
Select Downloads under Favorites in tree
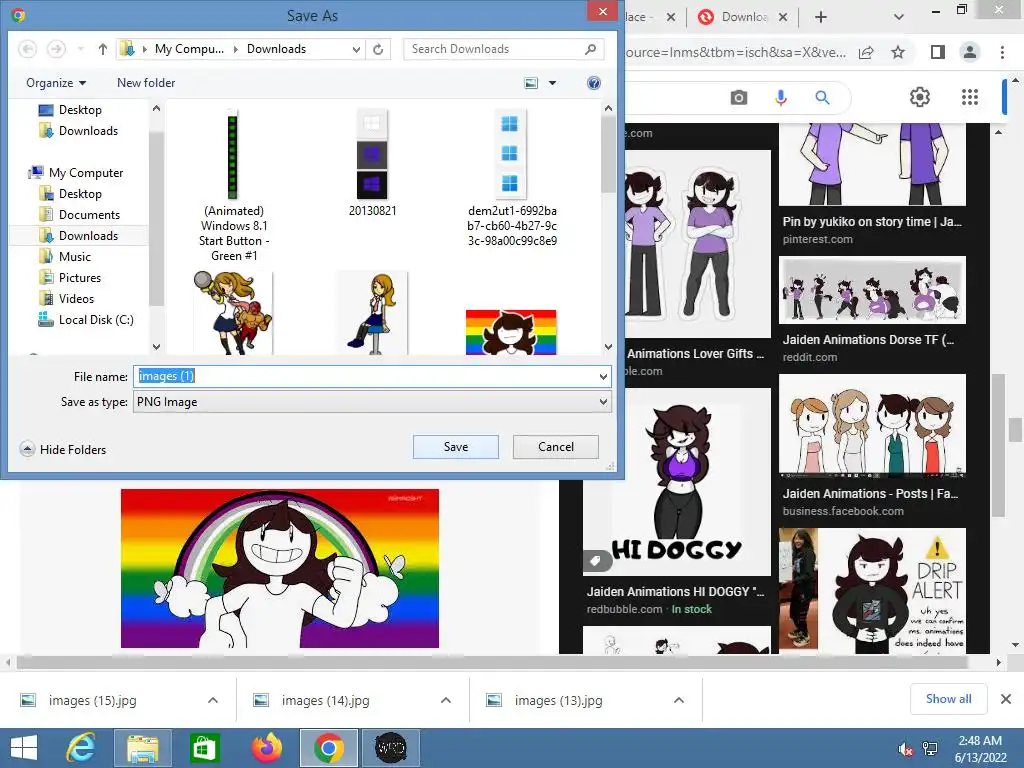point(79,131)
